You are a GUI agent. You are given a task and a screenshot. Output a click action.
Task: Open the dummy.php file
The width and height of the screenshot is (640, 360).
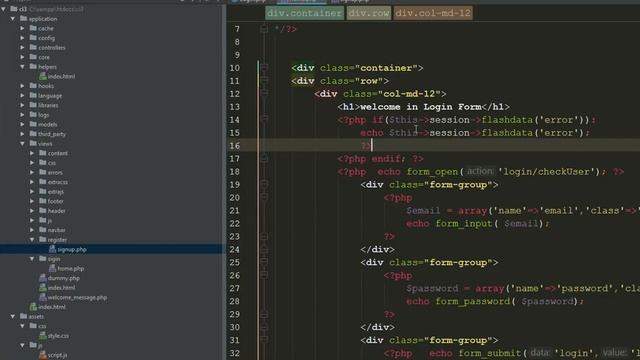tap(59, 278)
